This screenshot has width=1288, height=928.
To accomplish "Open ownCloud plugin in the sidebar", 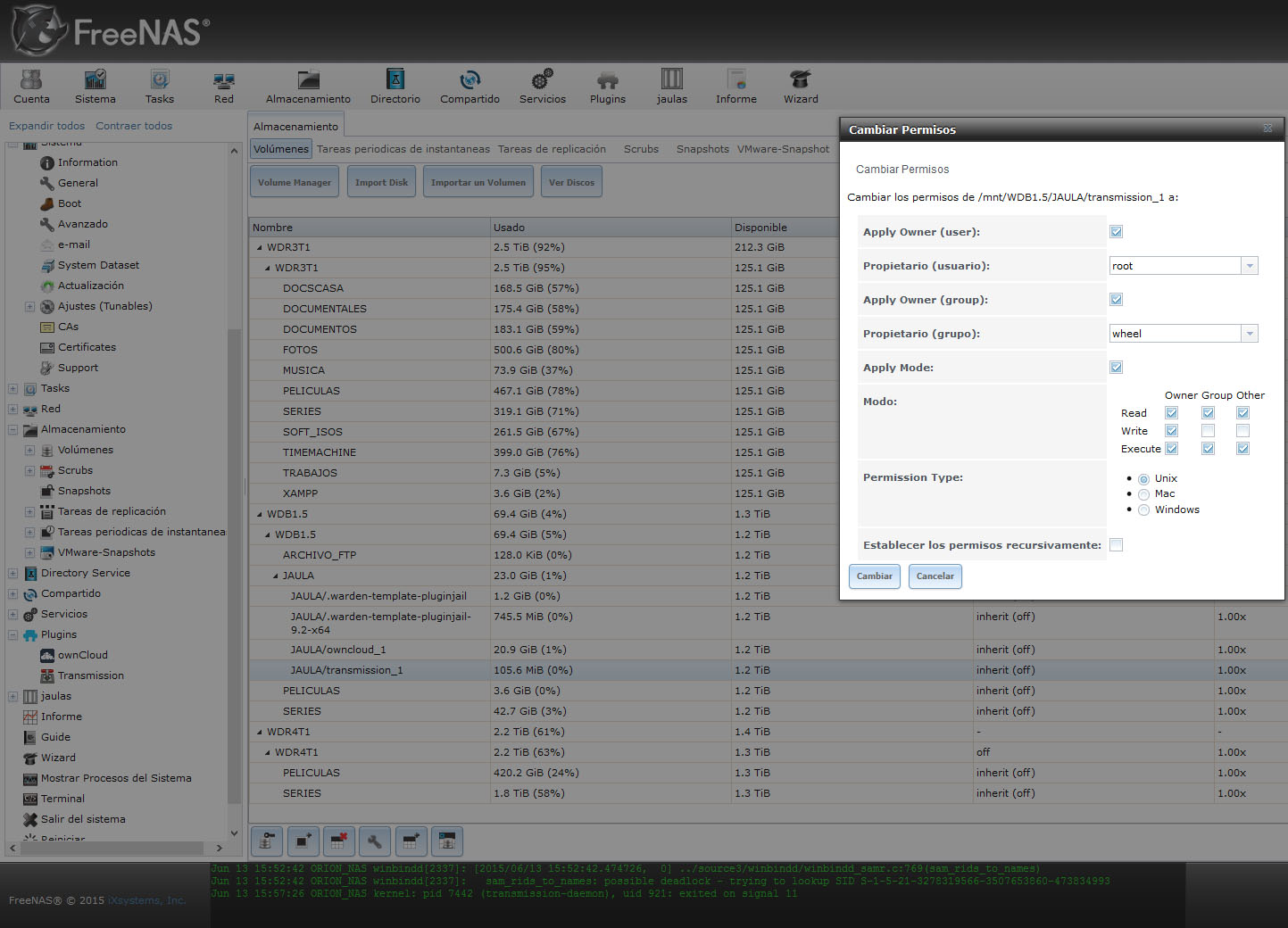I will click(x=82, y=655).
